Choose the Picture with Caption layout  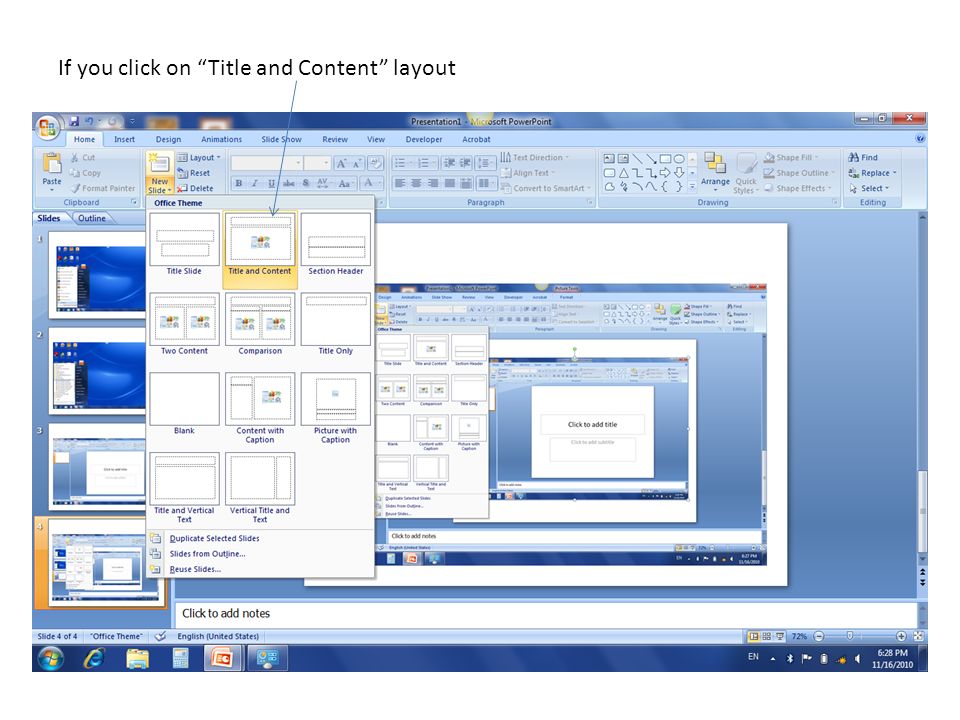click(x=336, y=408)
